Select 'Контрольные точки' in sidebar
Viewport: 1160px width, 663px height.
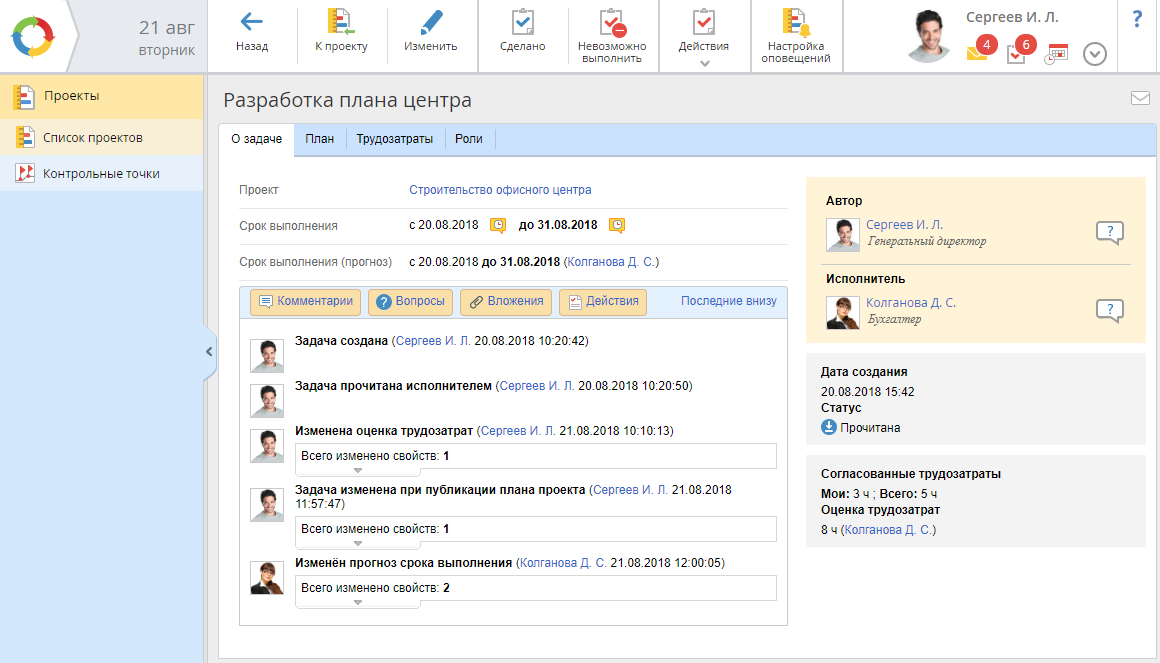101,174
